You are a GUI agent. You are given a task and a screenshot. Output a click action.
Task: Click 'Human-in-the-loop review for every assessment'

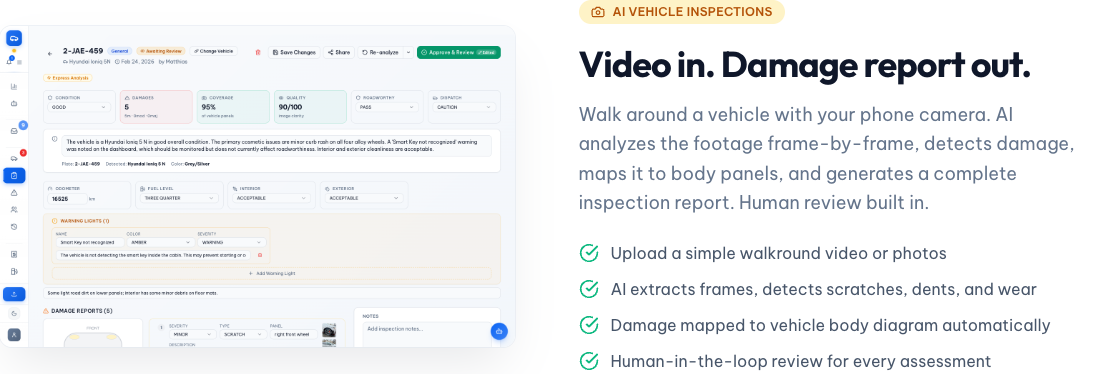(x=801, y=361)
